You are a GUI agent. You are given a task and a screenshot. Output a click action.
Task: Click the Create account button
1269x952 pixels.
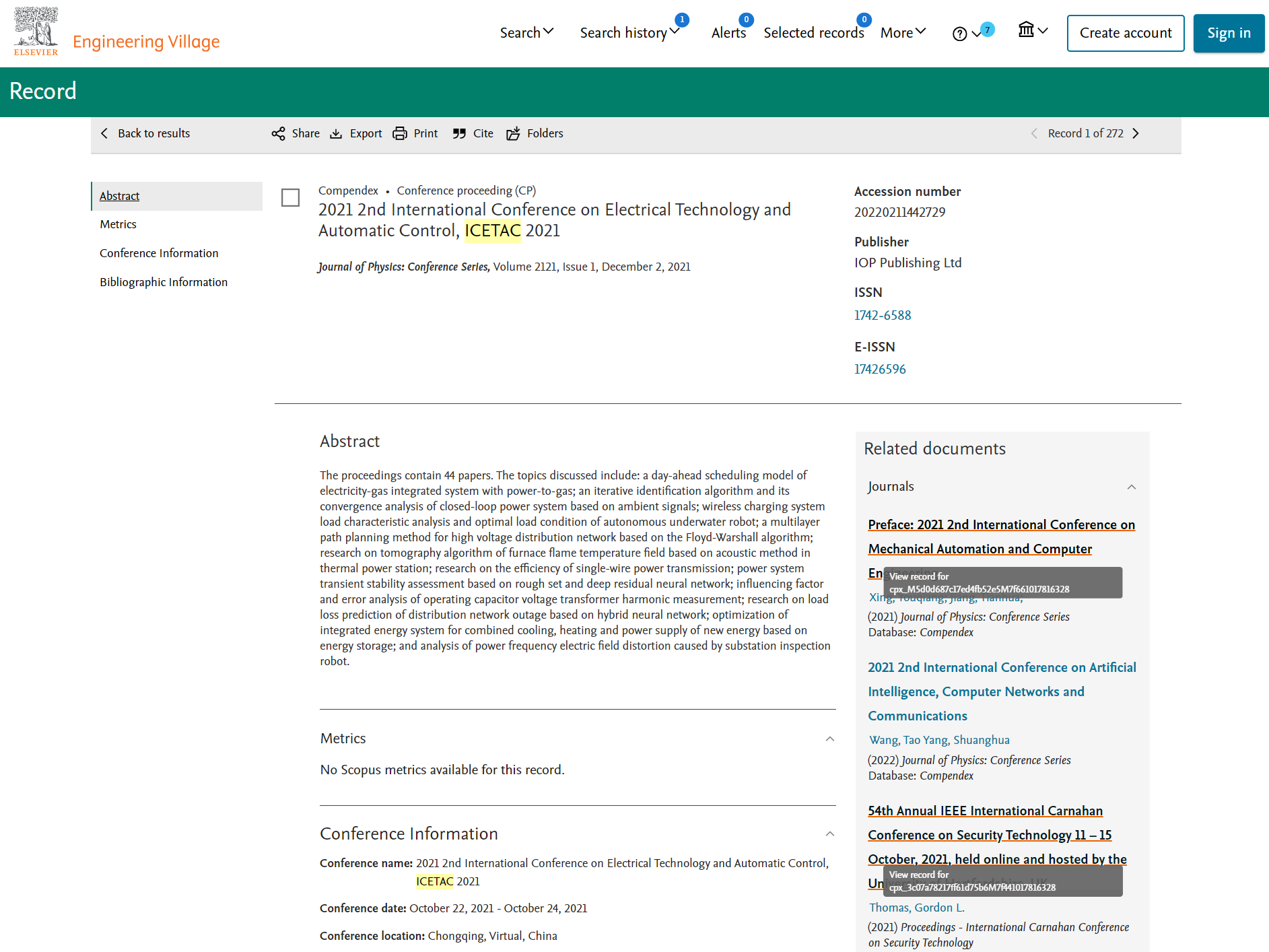[1126, 33]
